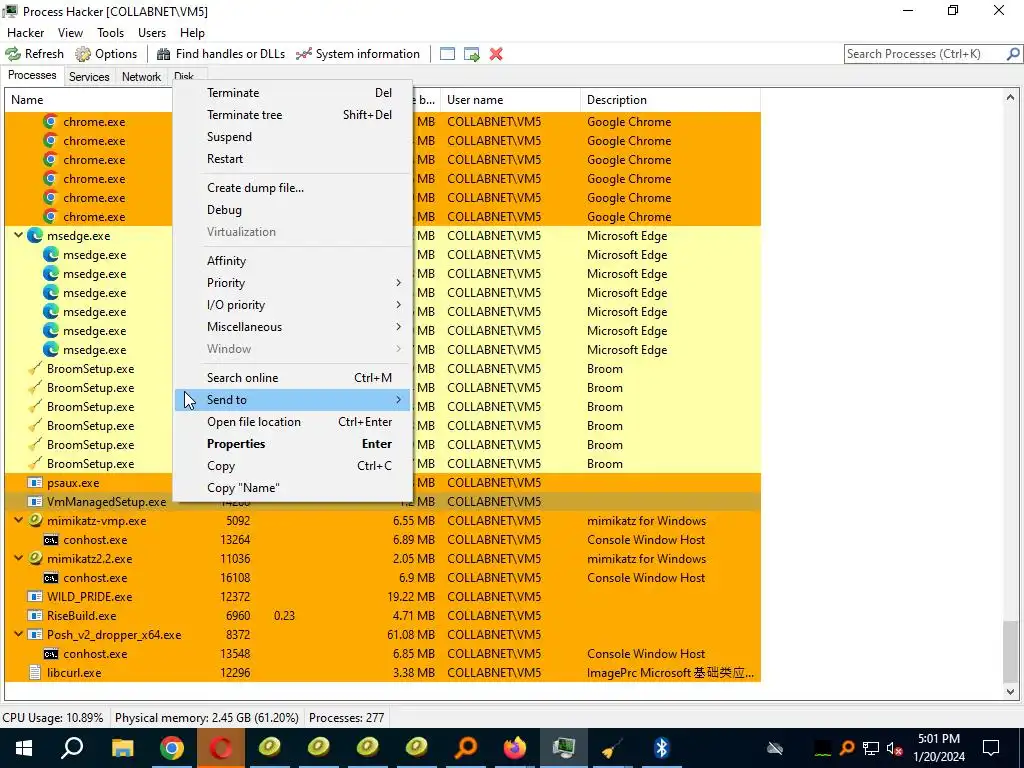
Task: Click the RiseBuild.exe process icon
Action: [x=35, y=616]
